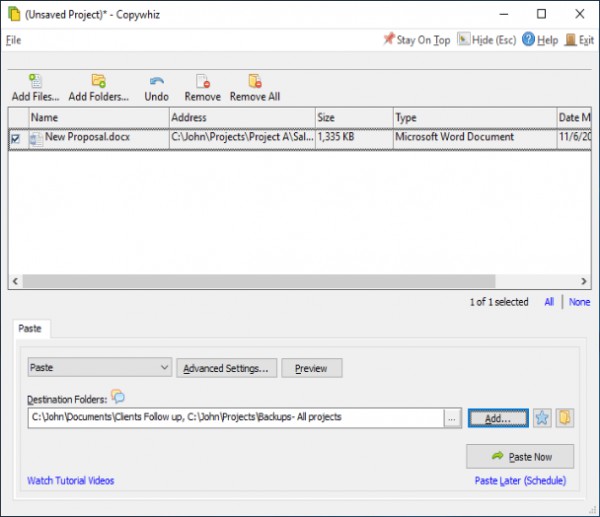Open Help from the top bar

pos(540,40)
